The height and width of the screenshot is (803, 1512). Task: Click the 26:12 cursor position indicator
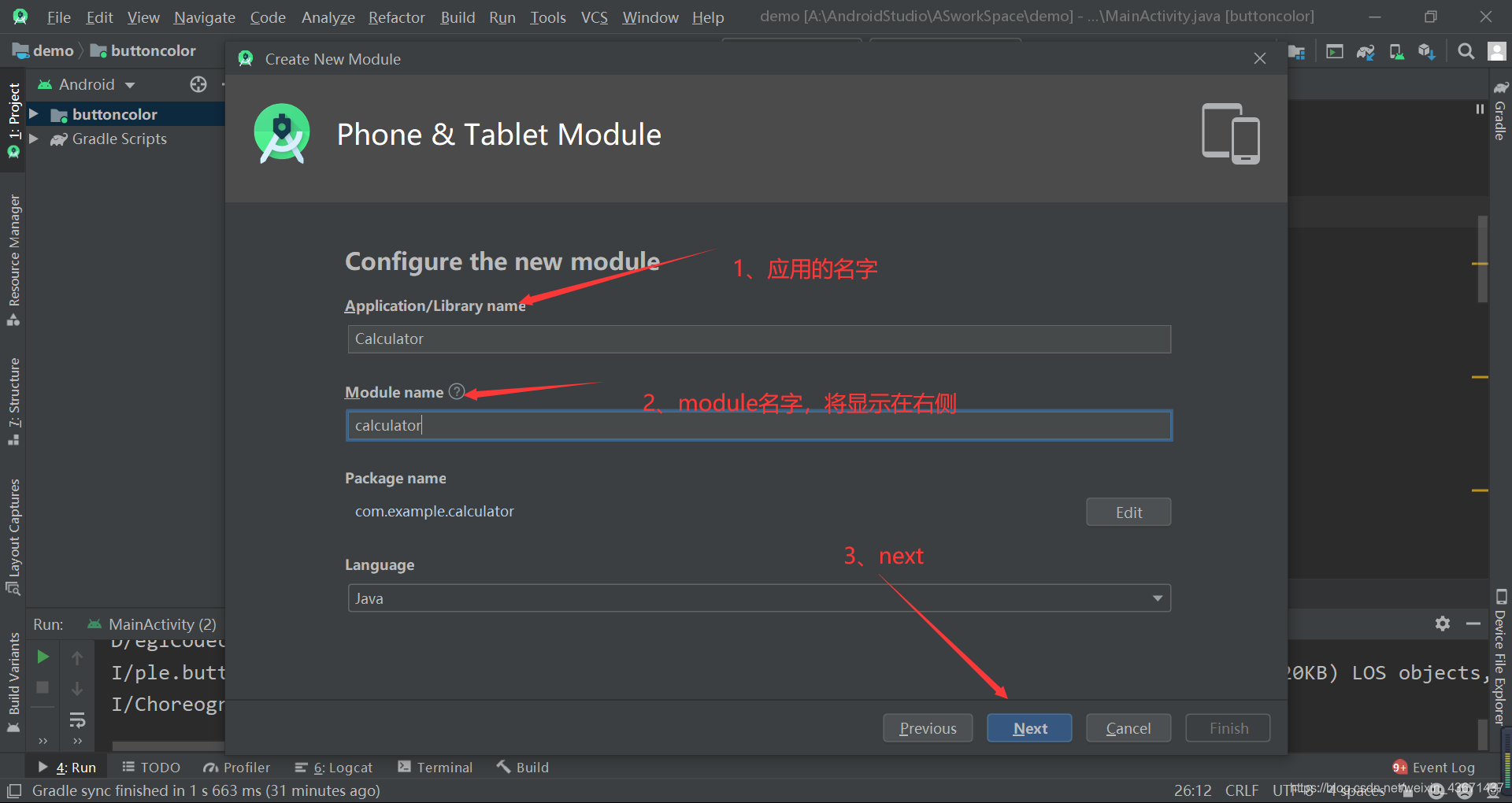[1193, 790]
